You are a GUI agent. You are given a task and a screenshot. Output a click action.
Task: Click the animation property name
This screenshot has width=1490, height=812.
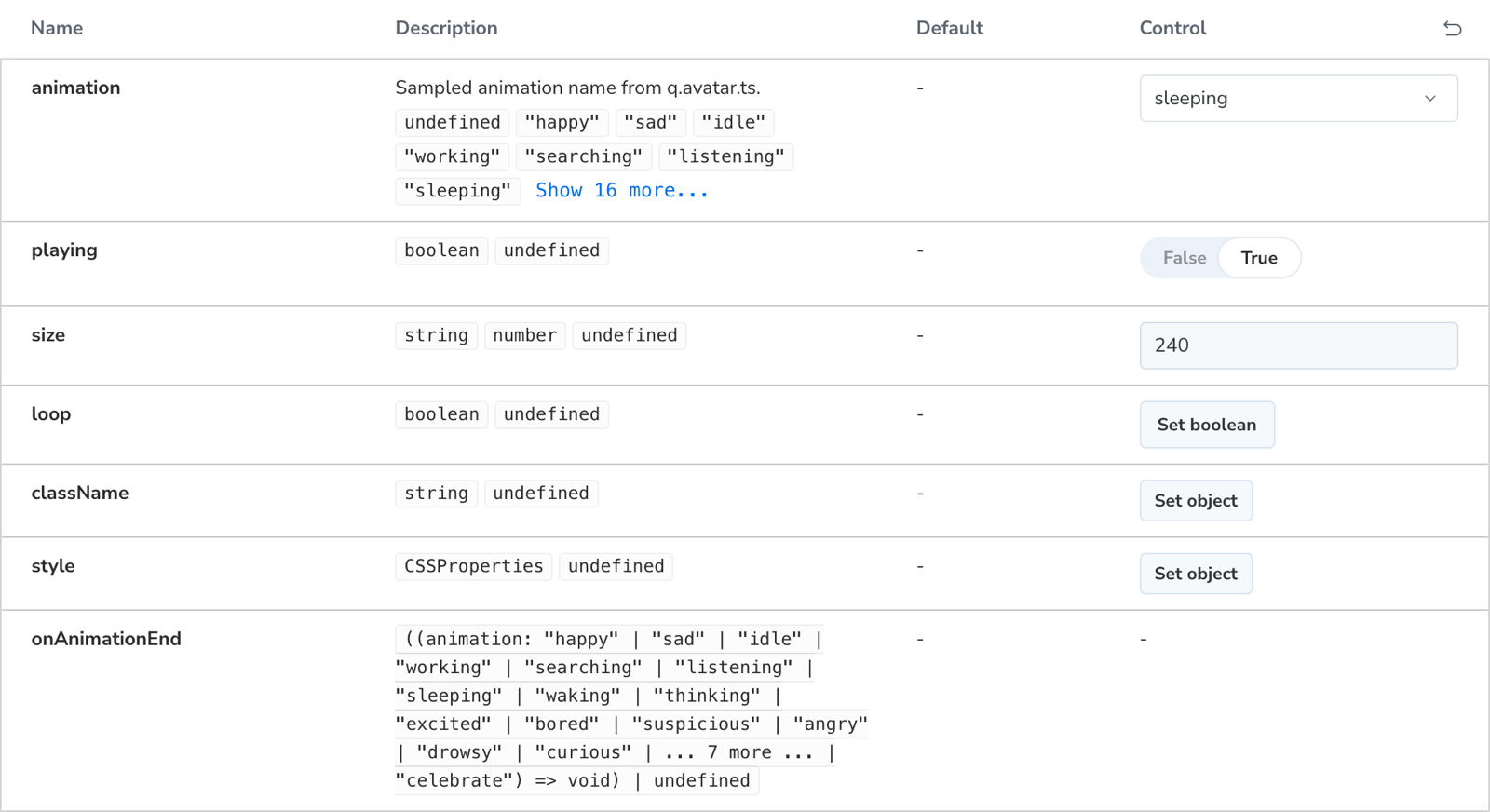(75, 88)
